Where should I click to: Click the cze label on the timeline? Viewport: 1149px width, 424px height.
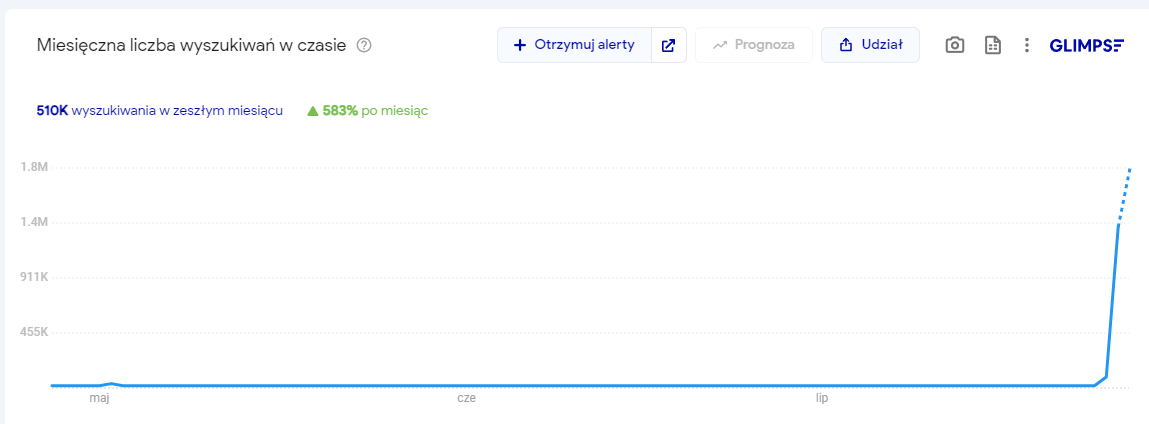466,398
